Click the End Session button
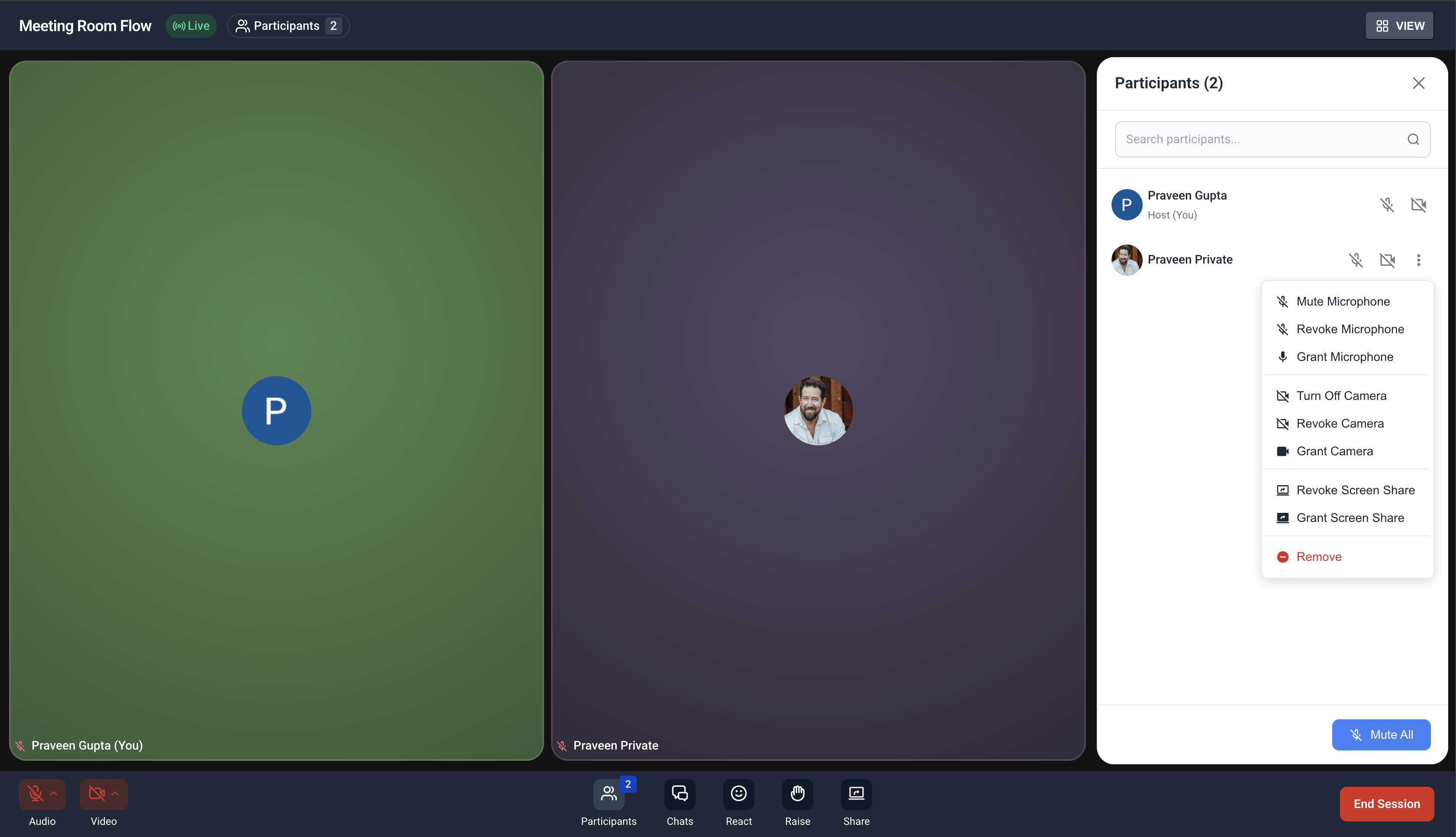Screen dimensions: 1456x837 pos(1386,804)
